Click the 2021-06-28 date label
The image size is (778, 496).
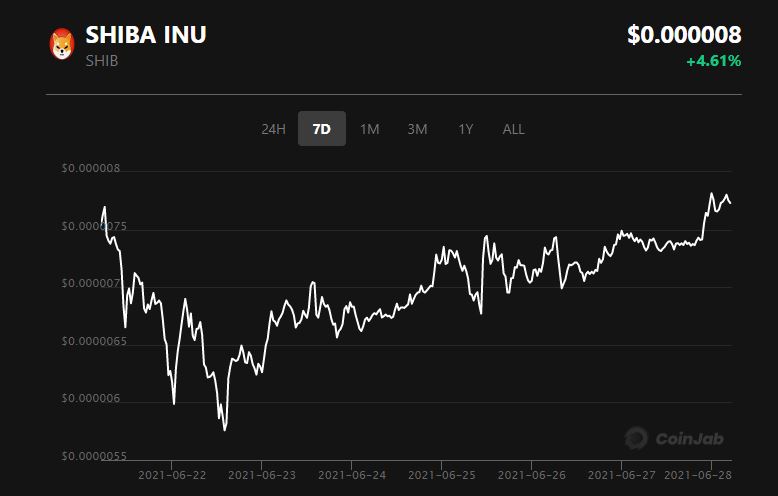tap(698, 475)
